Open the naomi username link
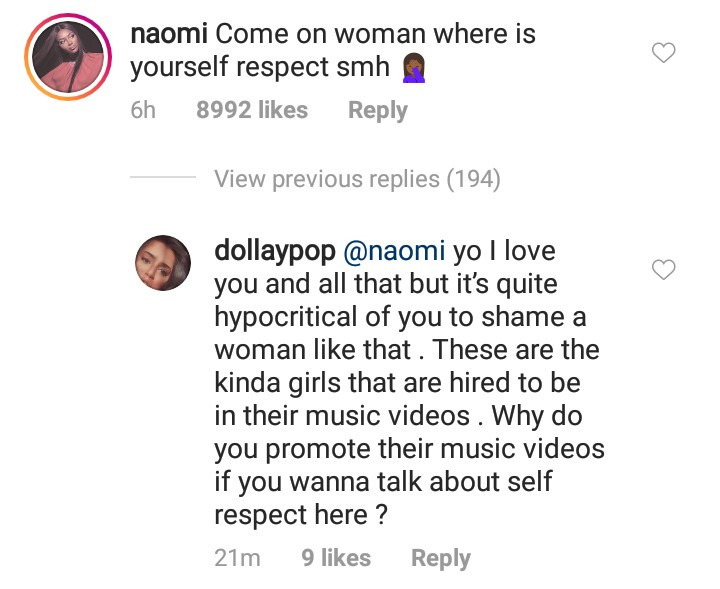Screen dimensions: 720x589 (x=169, y=33)
